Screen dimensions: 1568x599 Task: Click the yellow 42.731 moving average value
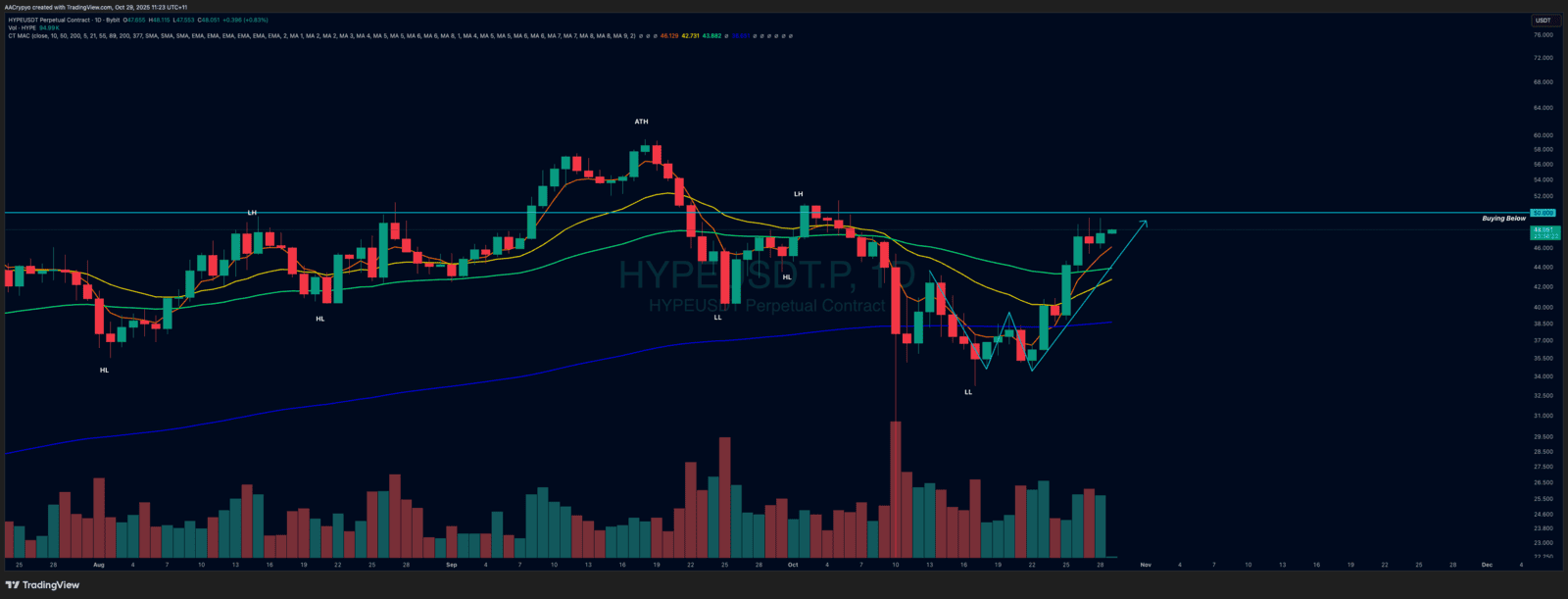691,36
